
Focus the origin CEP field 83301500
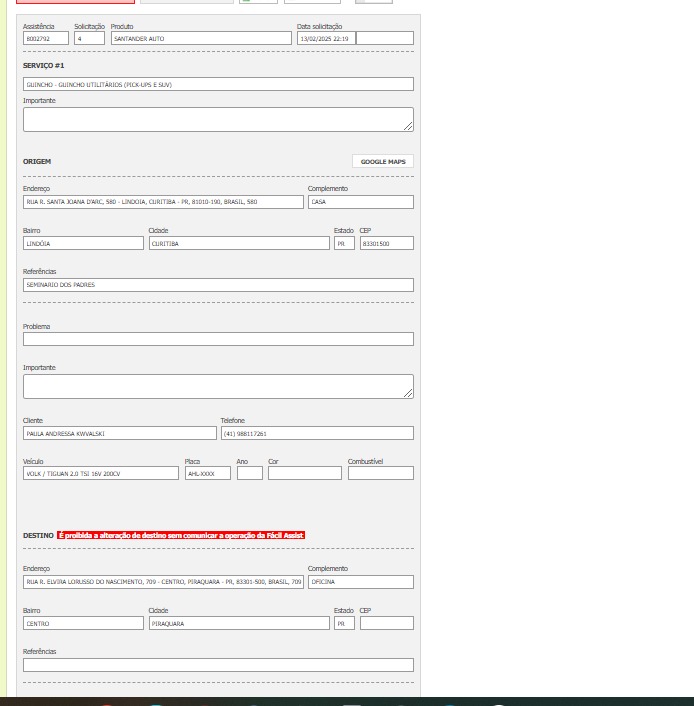click(x=387, y=243)
